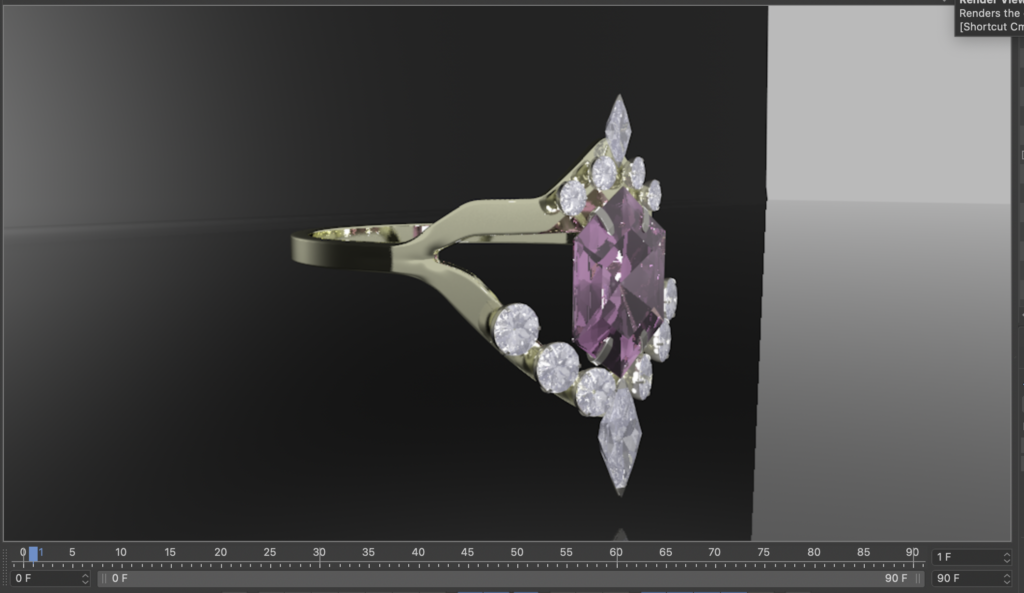
Task: Click stepper arrows on bottom-right "90 F" field
Action: click(x=1005, y=578)
